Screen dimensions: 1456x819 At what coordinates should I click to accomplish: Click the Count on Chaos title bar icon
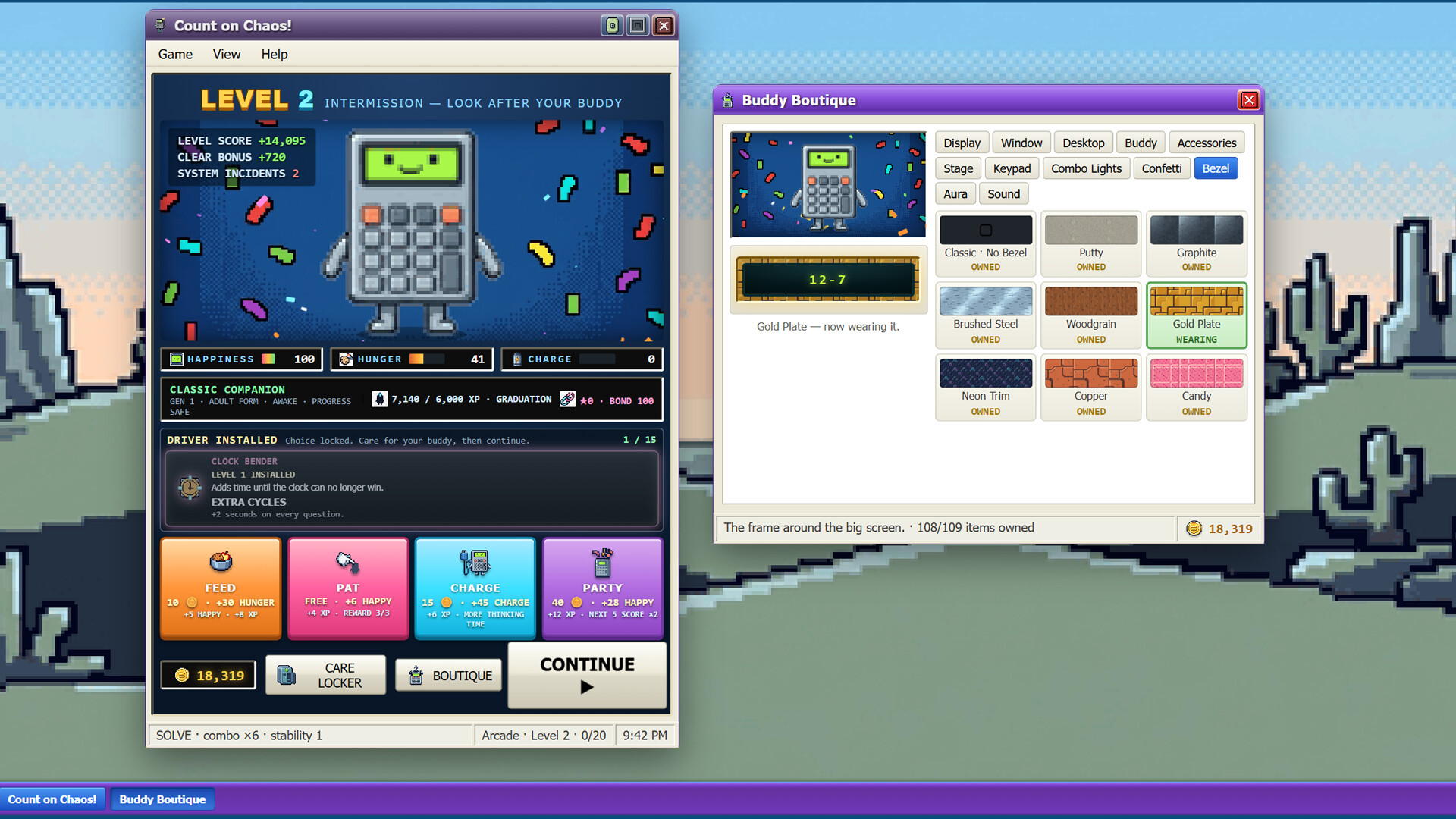(x=160, y=25)
